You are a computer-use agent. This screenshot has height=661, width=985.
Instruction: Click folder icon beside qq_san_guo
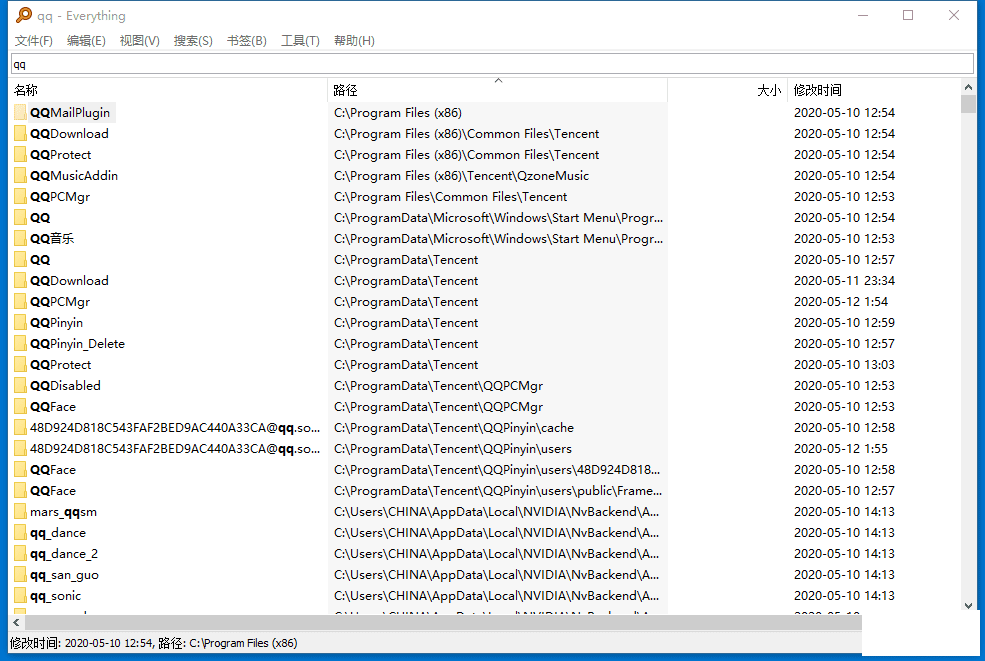click(20, 574)
